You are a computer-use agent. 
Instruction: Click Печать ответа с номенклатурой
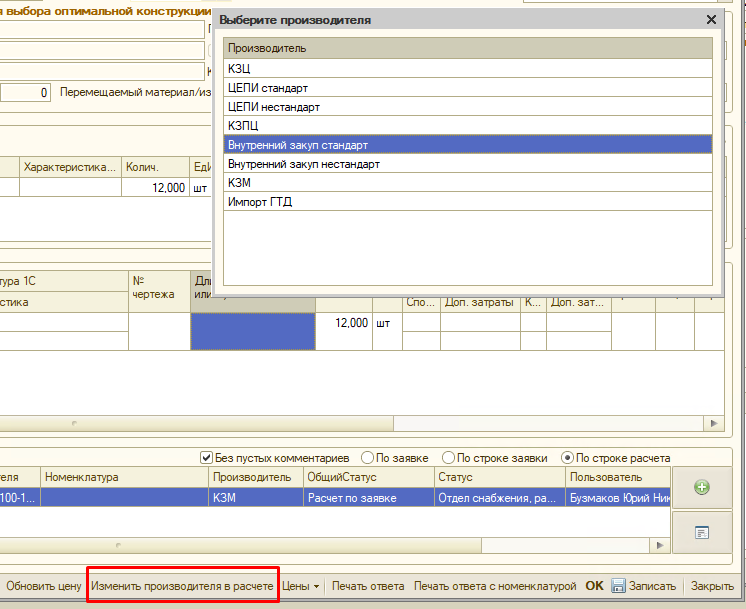[495, 586]
